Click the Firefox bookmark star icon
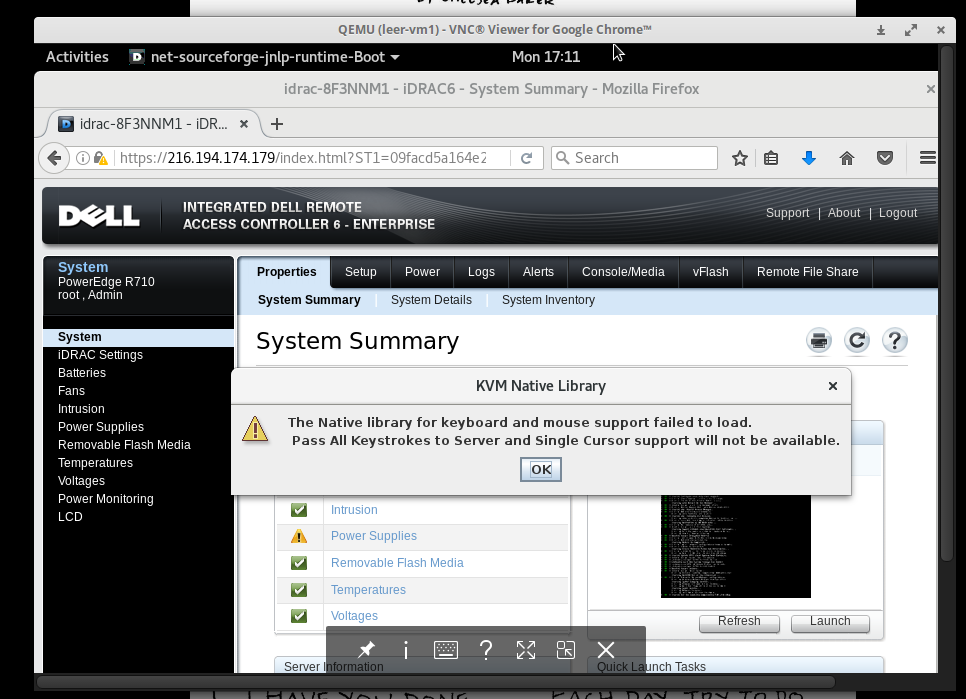 click(740, 158)
